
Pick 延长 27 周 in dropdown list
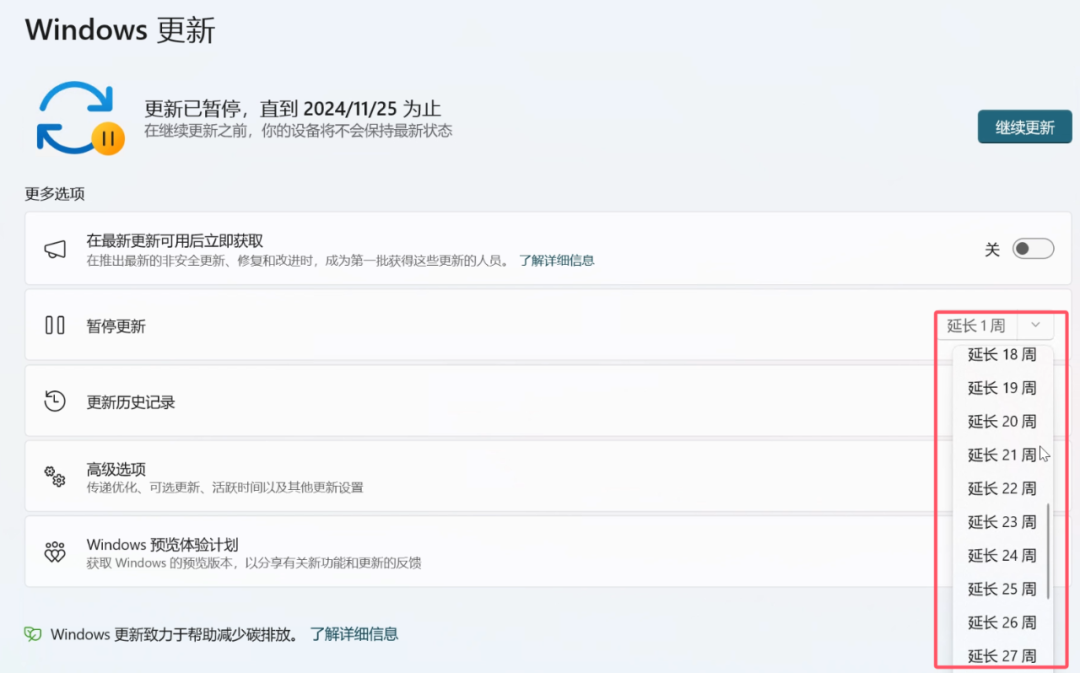click(1001, 656)
